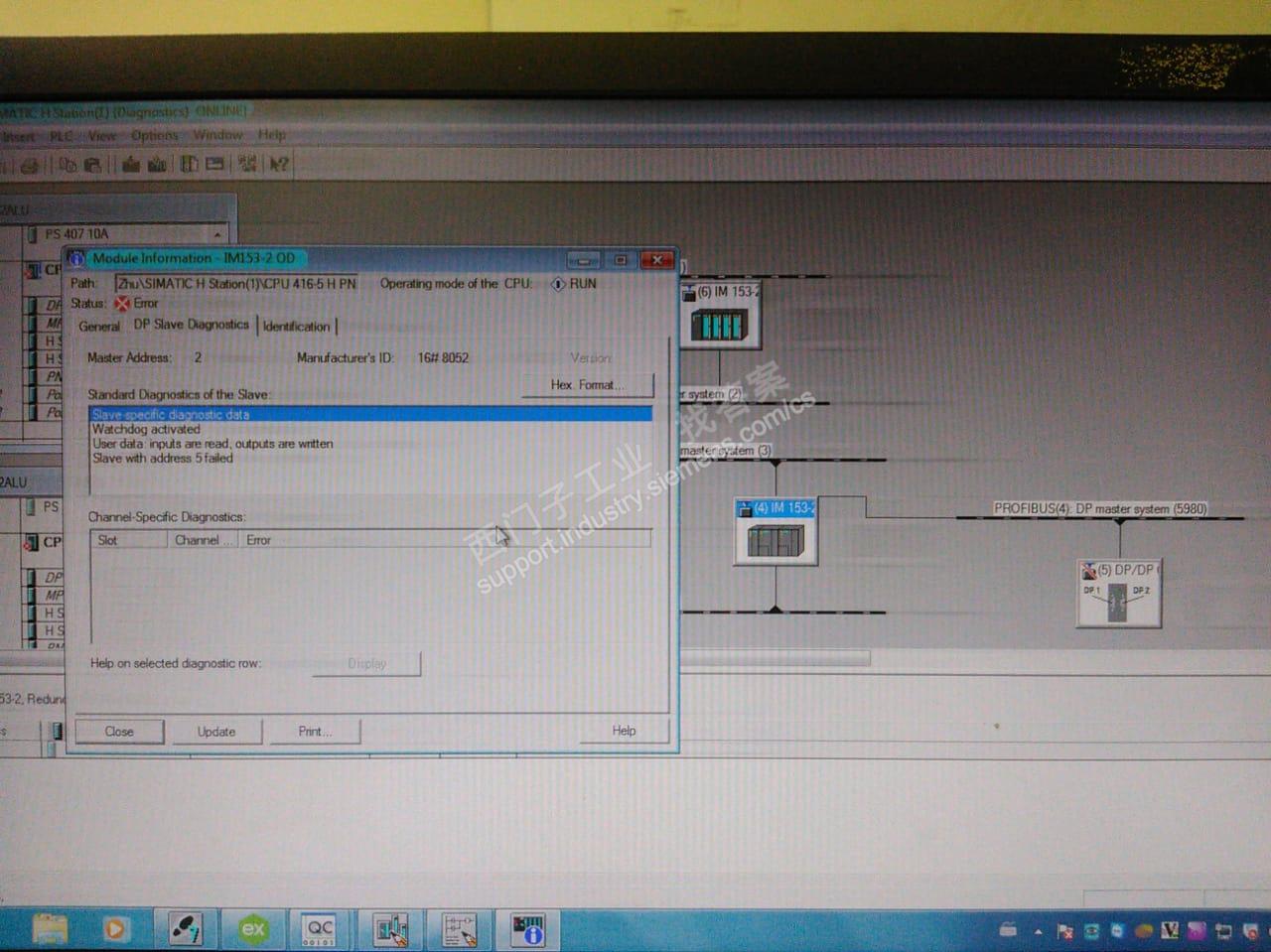Screen dimensions: 1271x952
Task: Click the Close button in the dialog
Action: (119, 732)
